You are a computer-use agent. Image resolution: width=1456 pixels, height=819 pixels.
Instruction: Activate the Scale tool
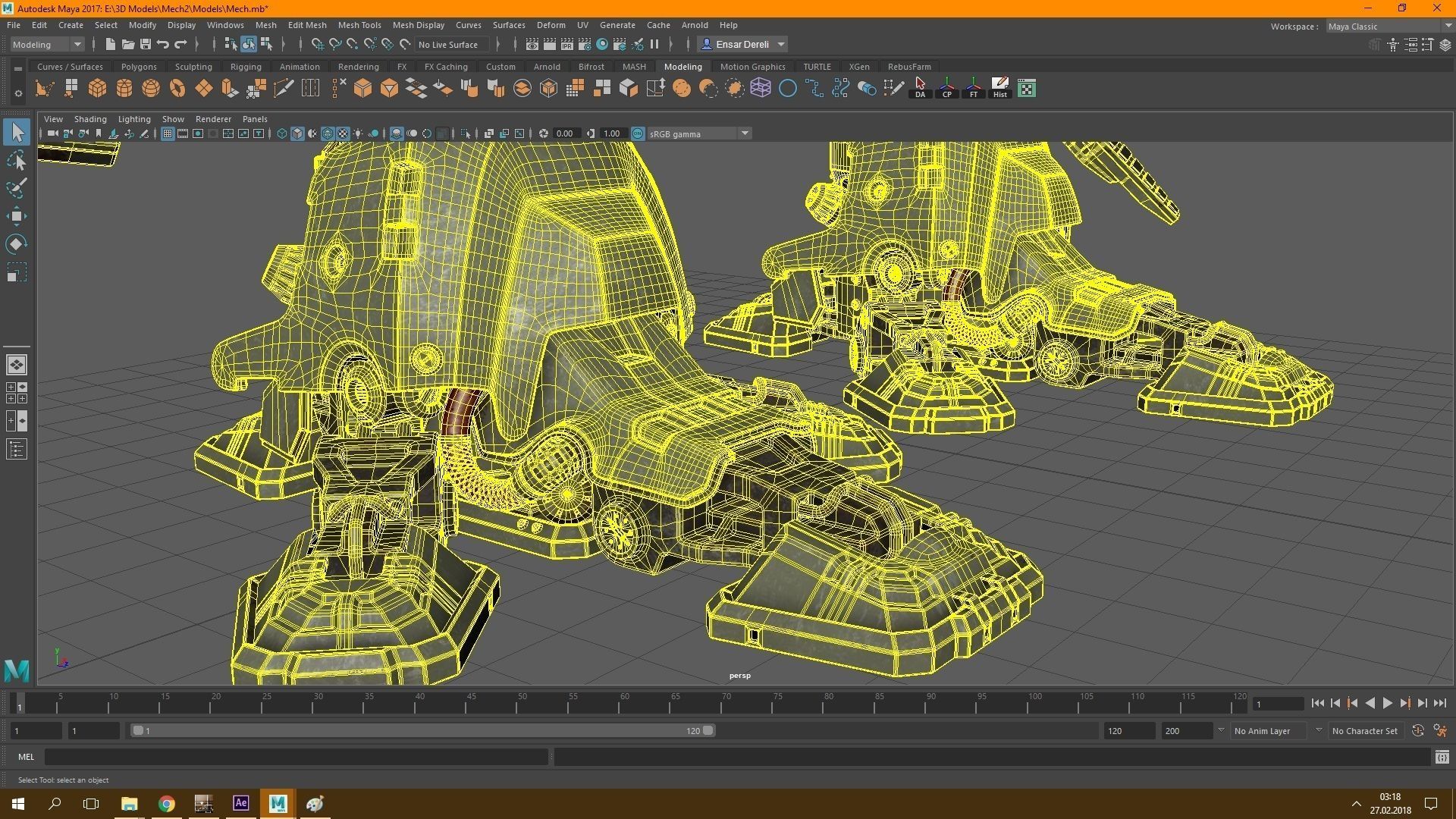[x=17, y=272]
